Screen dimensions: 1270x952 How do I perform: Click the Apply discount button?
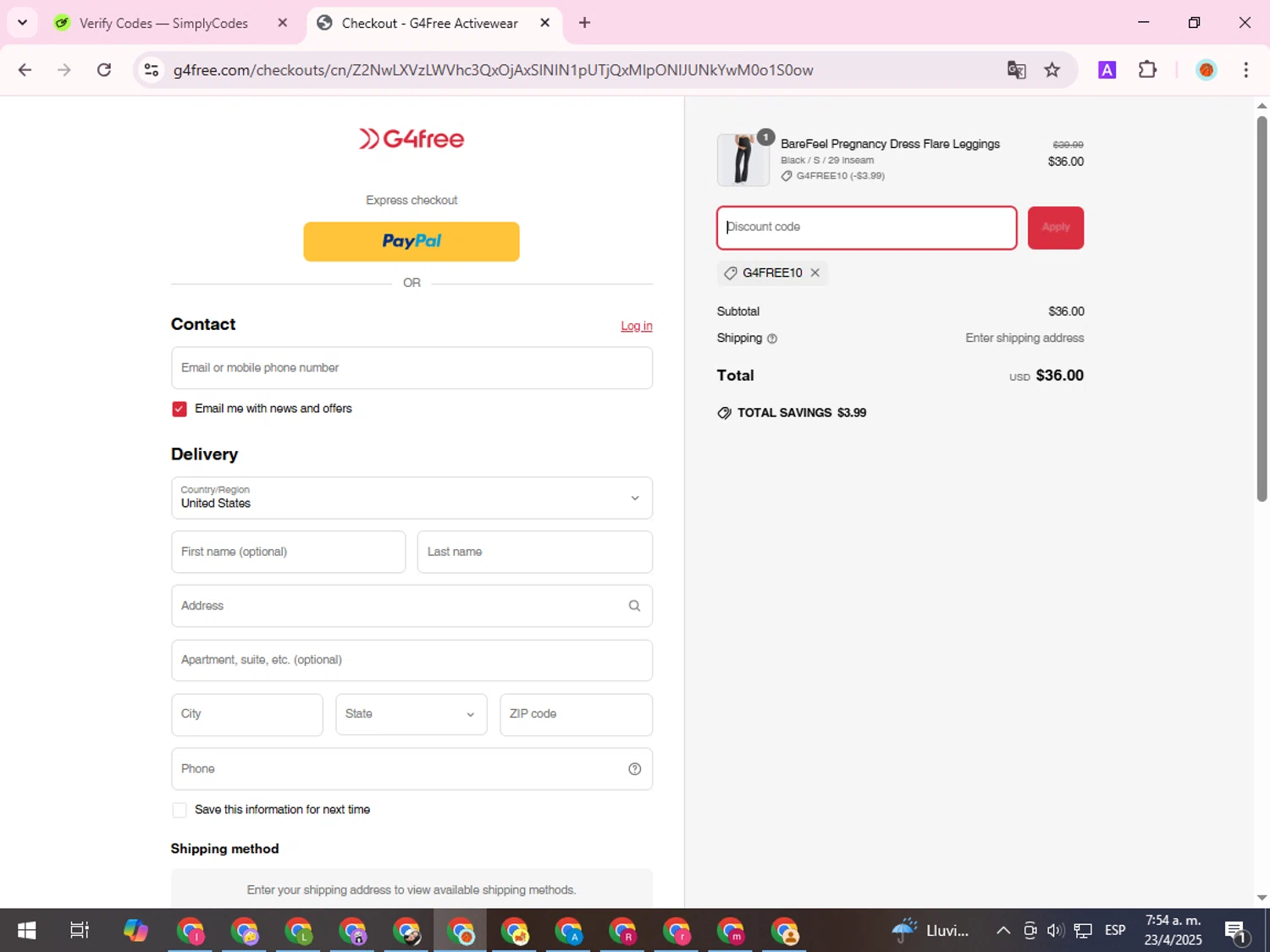[1056, 228]
